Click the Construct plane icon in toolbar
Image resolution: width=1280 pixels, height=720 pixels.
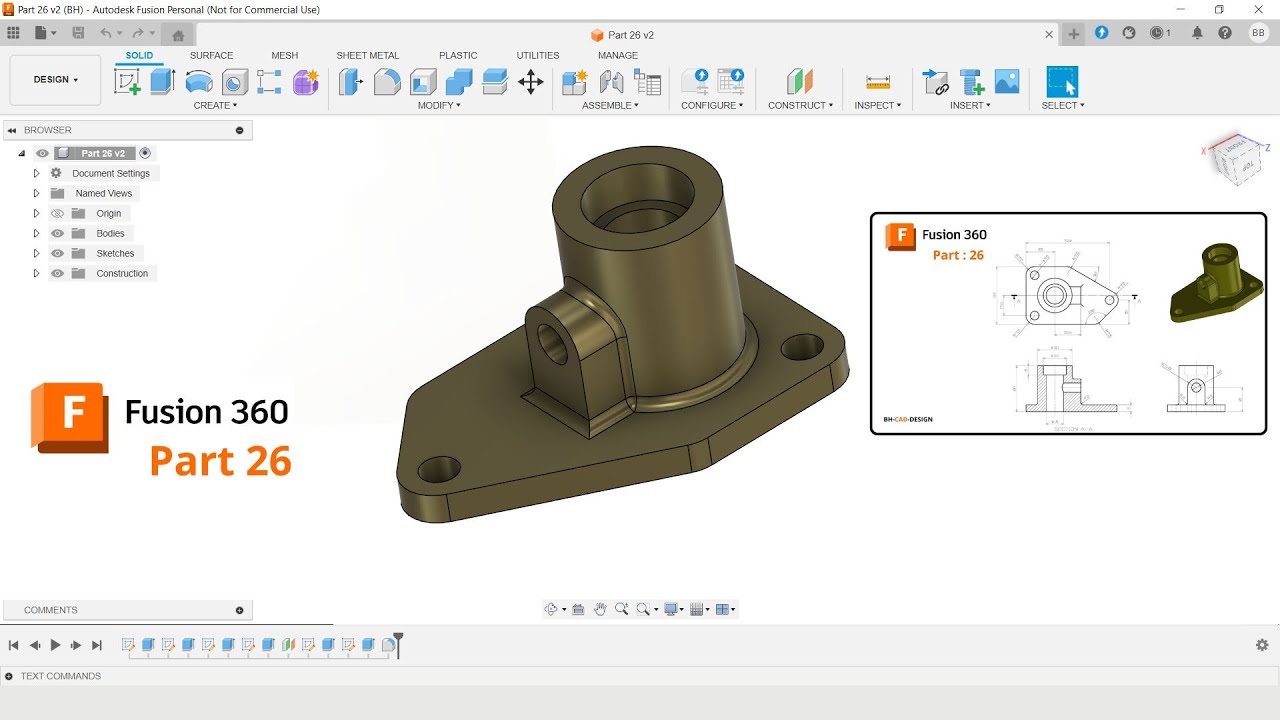799,82
